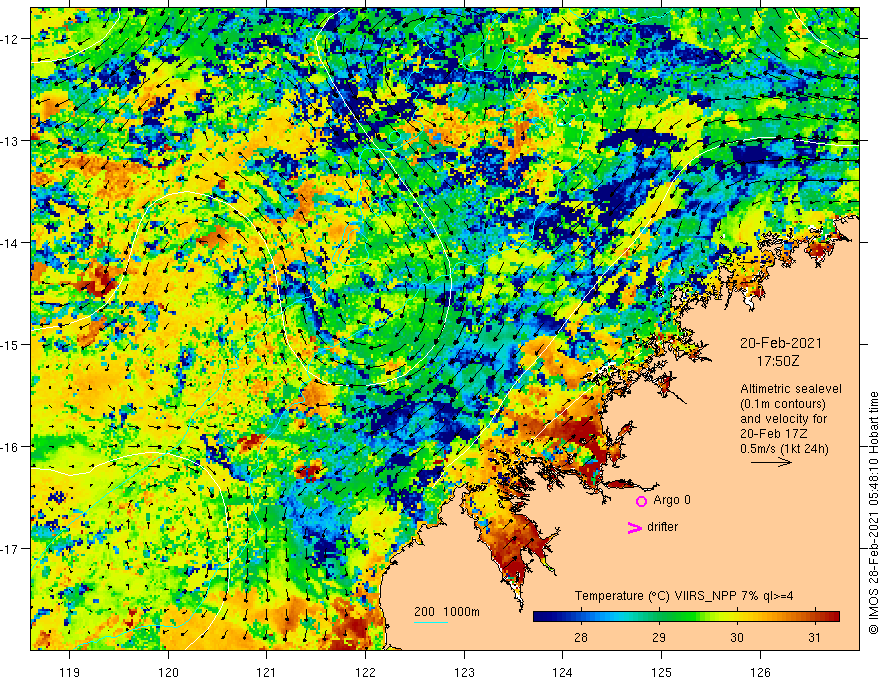The image size is (880, 680).
Task: Click the drifter legend label
Action: coord(662,527)
